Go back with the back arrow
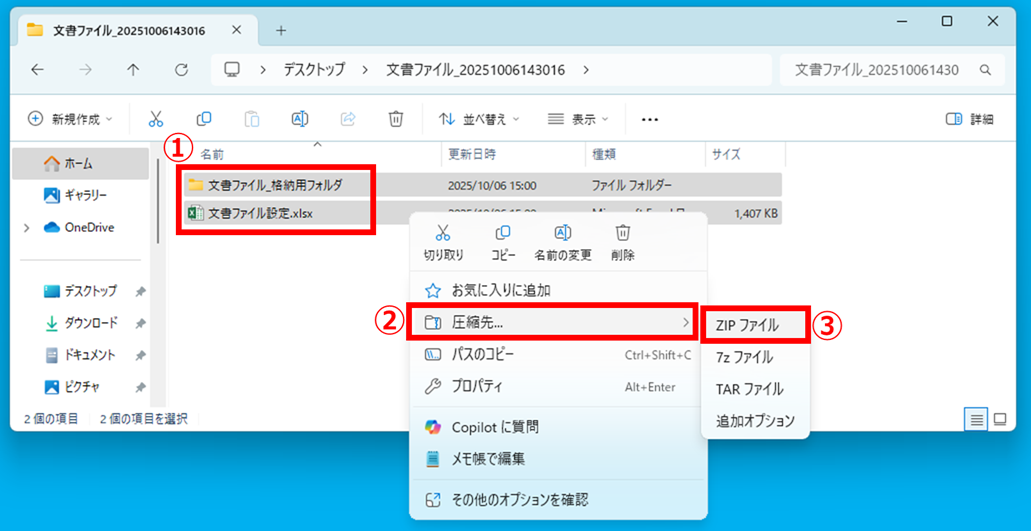The width and height of the screenshot is (1031, 531). [37, 70]
